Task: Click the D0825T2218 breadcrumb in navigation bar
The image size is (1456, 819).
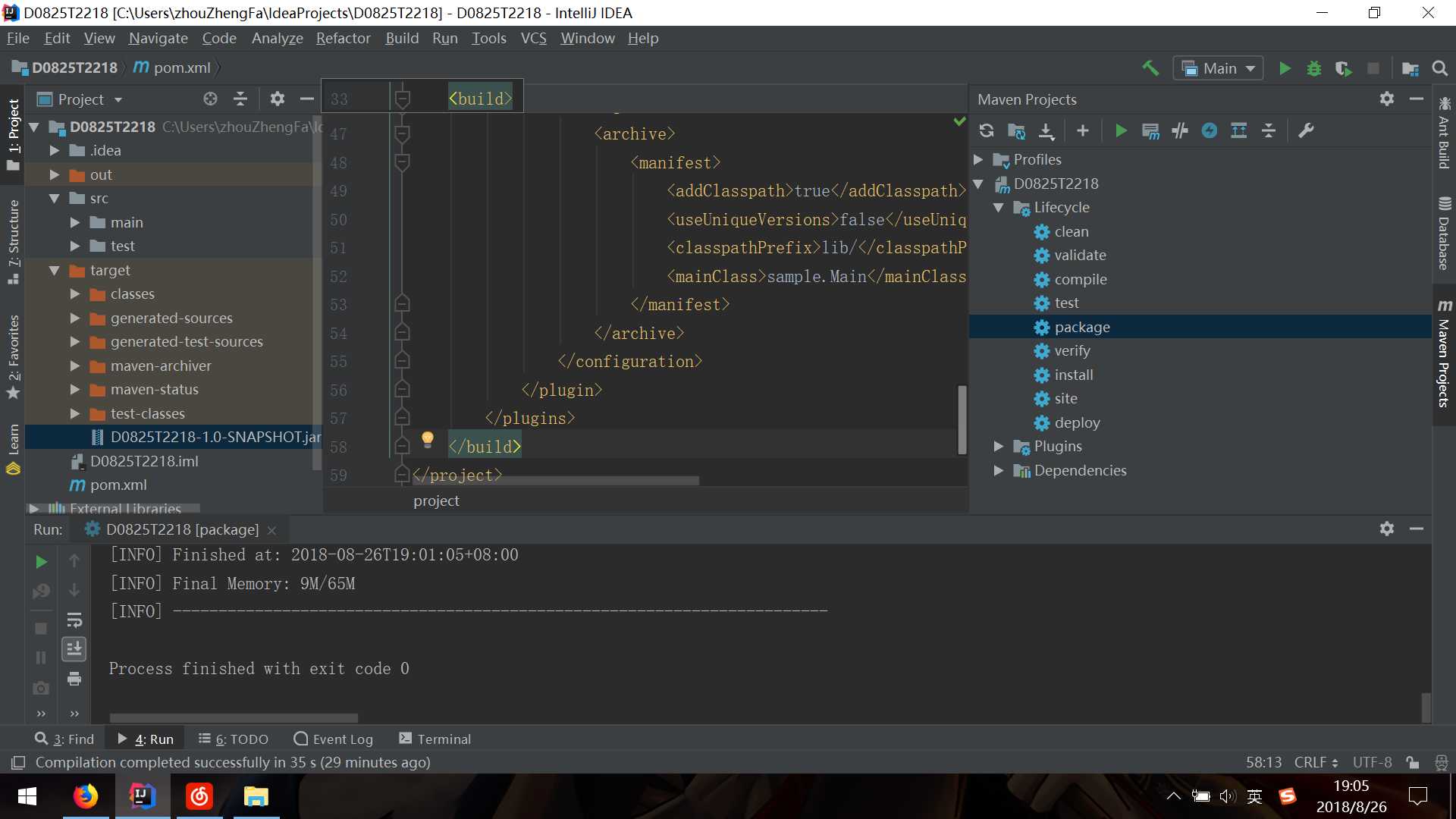Action: pyautogui.click(x=65, y=67)
